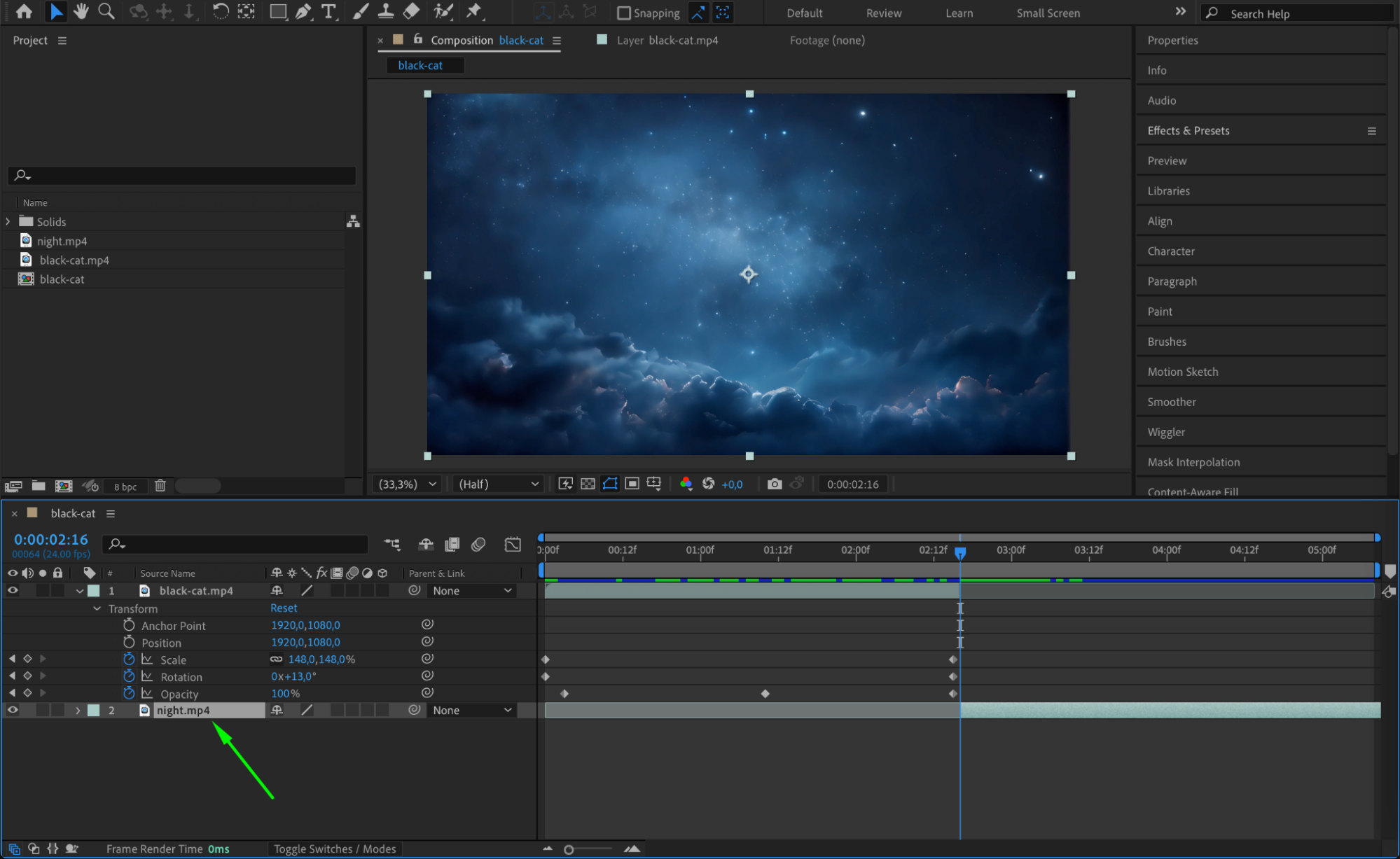Open the magnification ratio dropdown (33,3%)
The width and height of the screenshot is (1400, 859).
408,484
